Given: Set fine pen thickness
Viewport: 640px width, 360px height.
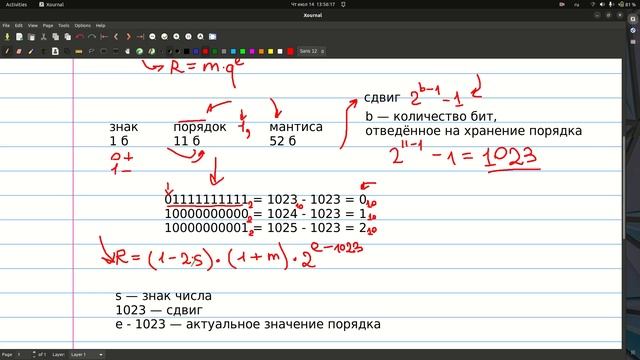Looking at the screenshot, I should click(x=161, y=51).
